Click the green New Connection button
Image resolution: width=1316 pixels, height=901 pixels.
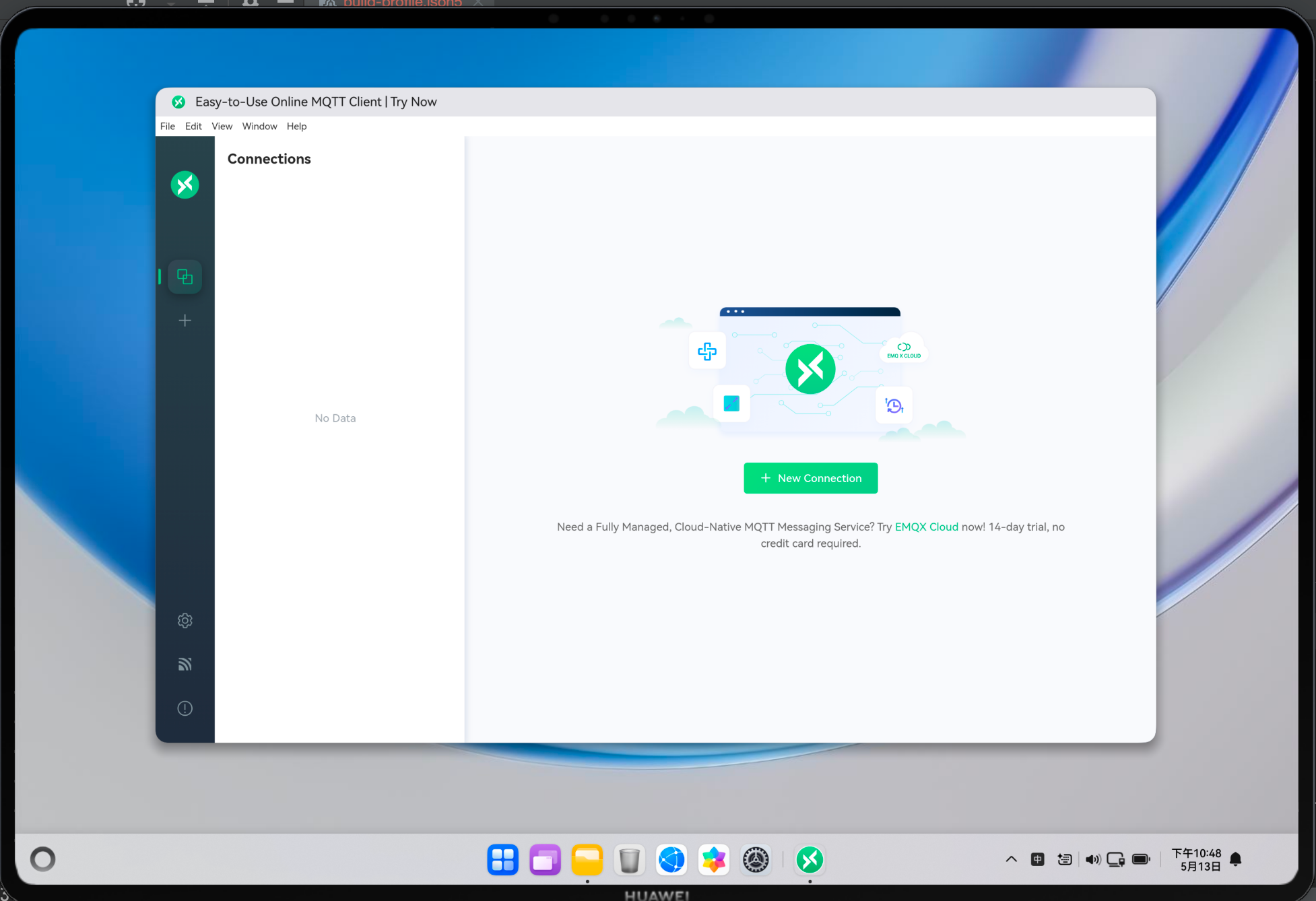(x=810, y=478)
